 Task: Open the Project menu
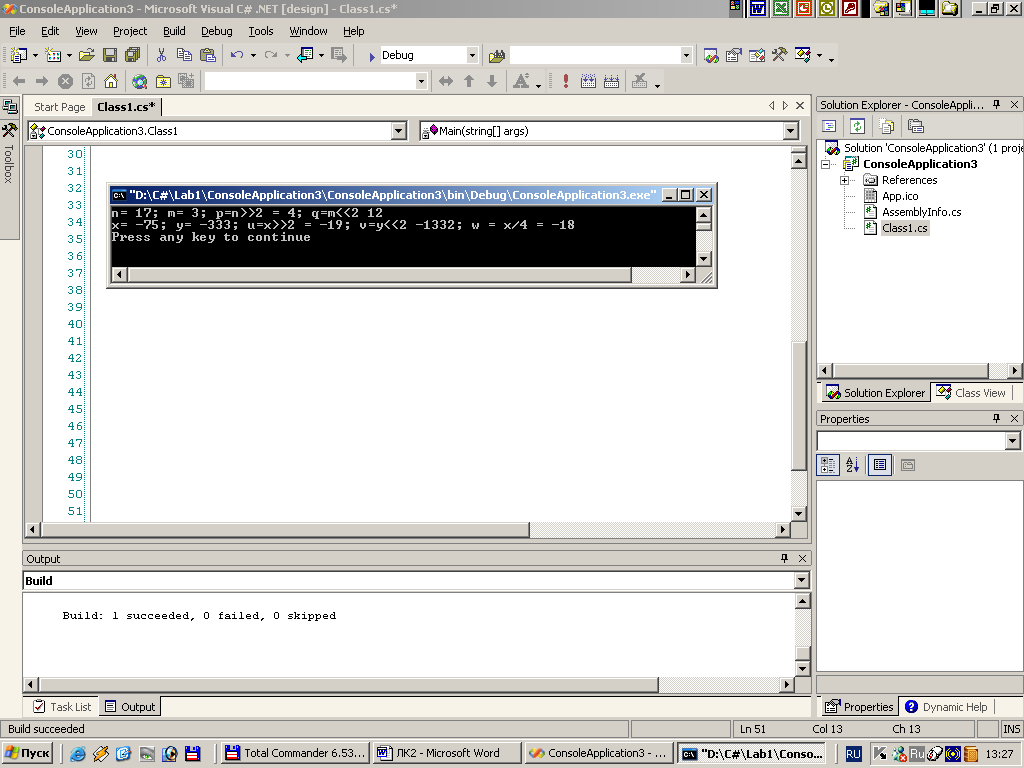point(130,31)
